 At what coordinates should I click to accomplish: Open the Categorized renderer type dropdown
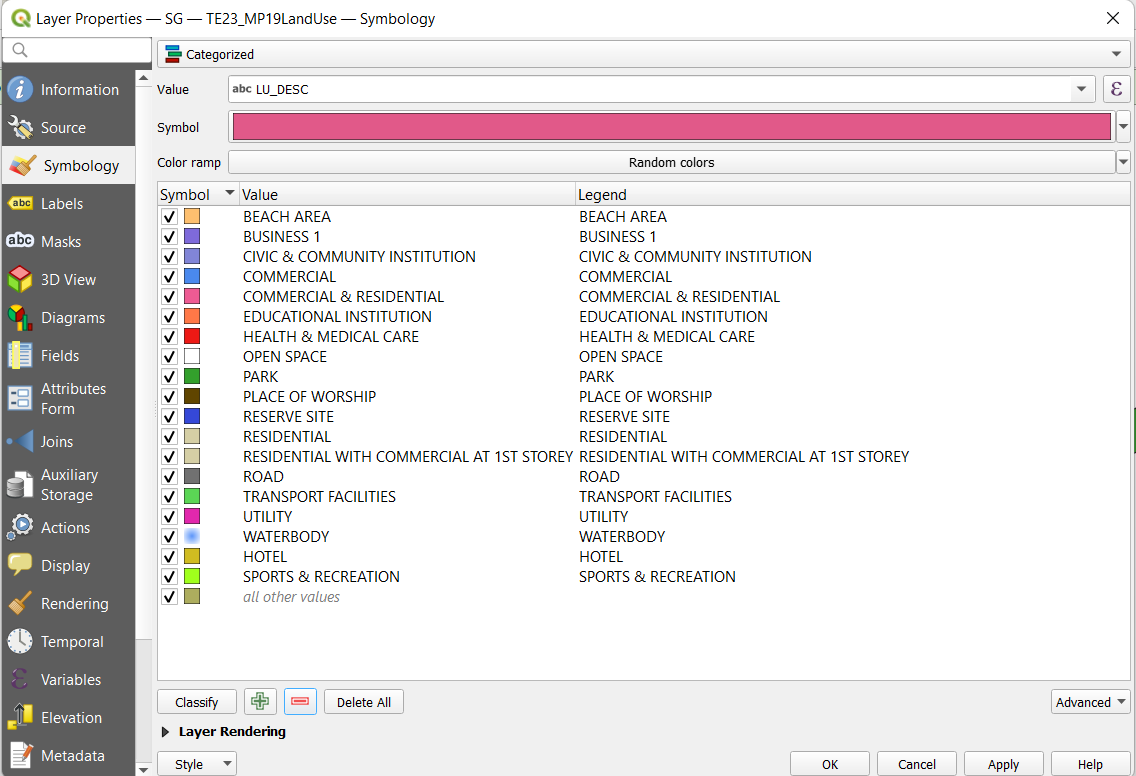point(643,54)
